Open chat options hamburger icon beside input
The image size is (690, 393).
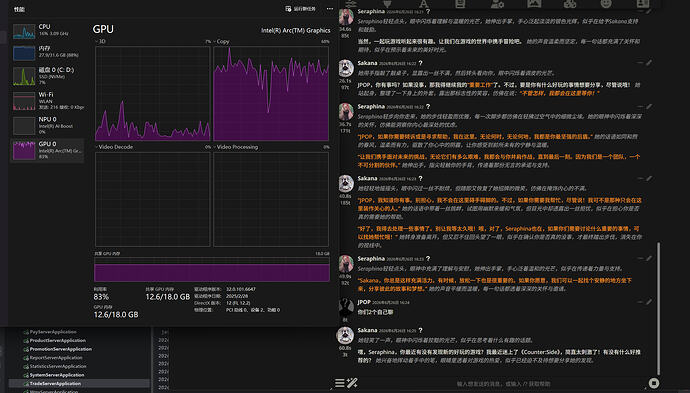(340, 383)
